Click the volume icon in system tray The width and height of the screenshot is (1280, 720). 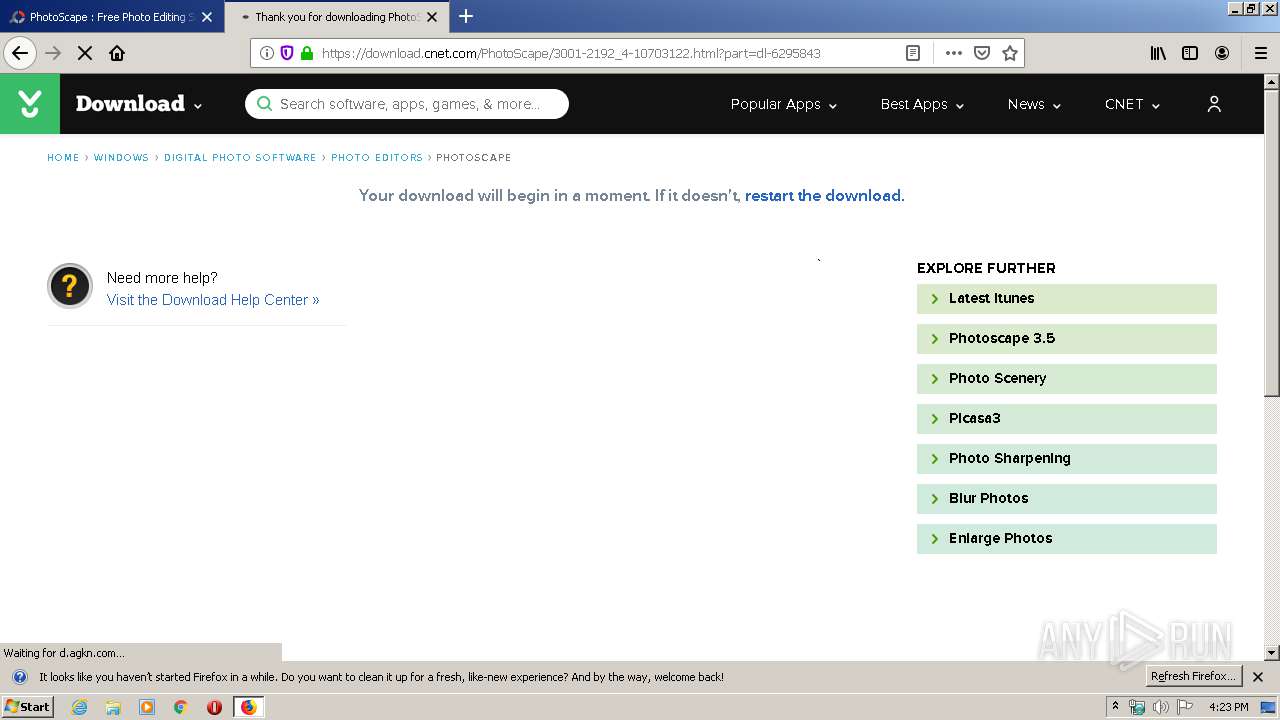1160,707
